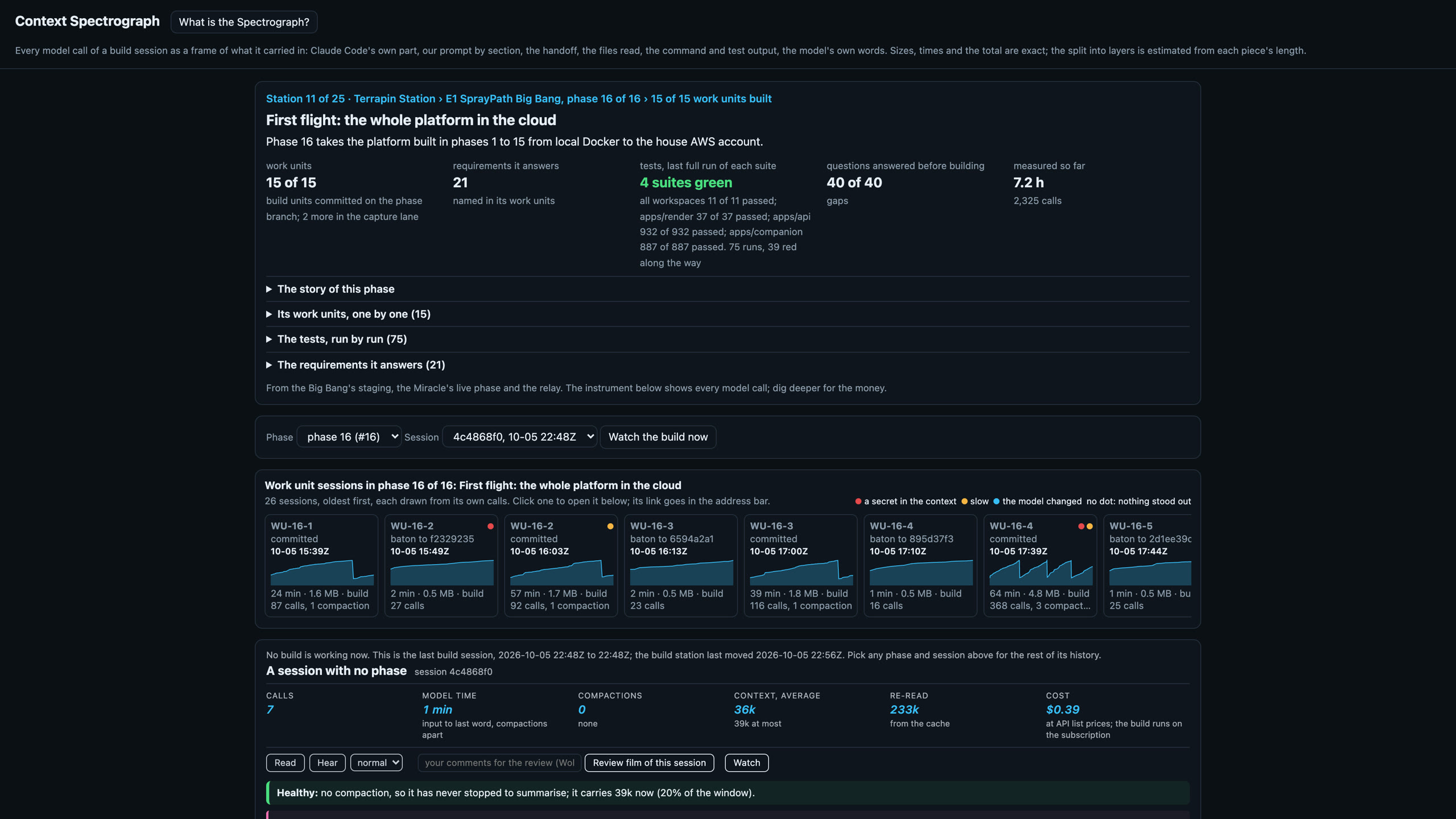Click the 'Read' button

pyautogui.click(x=285, y=763)
